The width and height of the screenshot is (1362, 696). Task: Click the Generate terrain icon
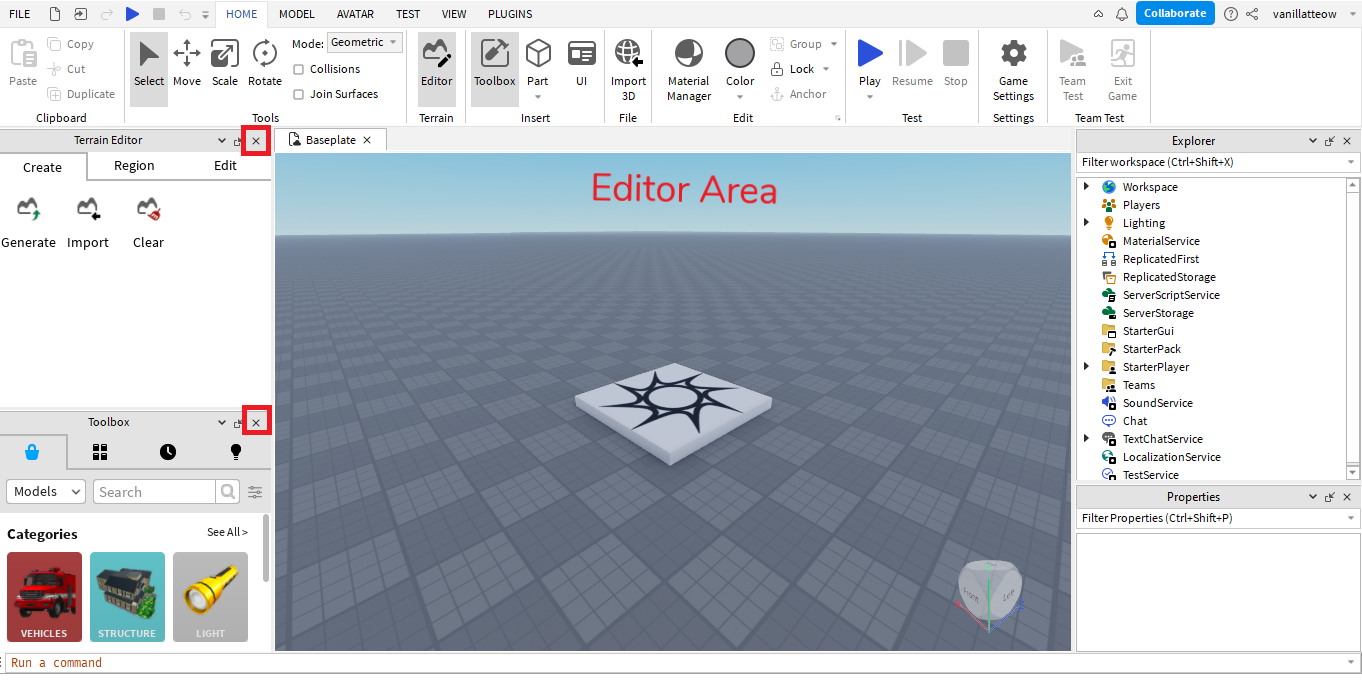point(28,211)
